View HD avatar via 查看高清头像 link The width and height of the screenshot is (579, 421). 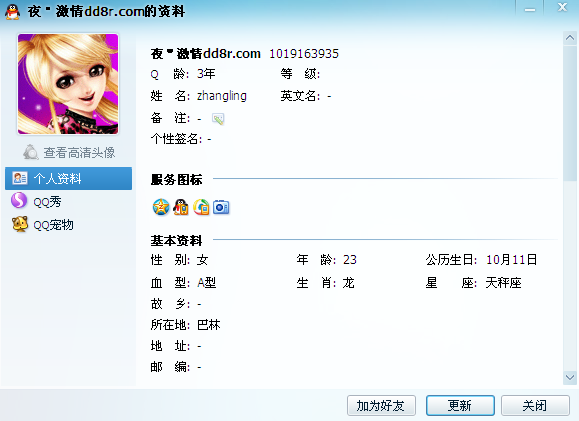[79, 153]
